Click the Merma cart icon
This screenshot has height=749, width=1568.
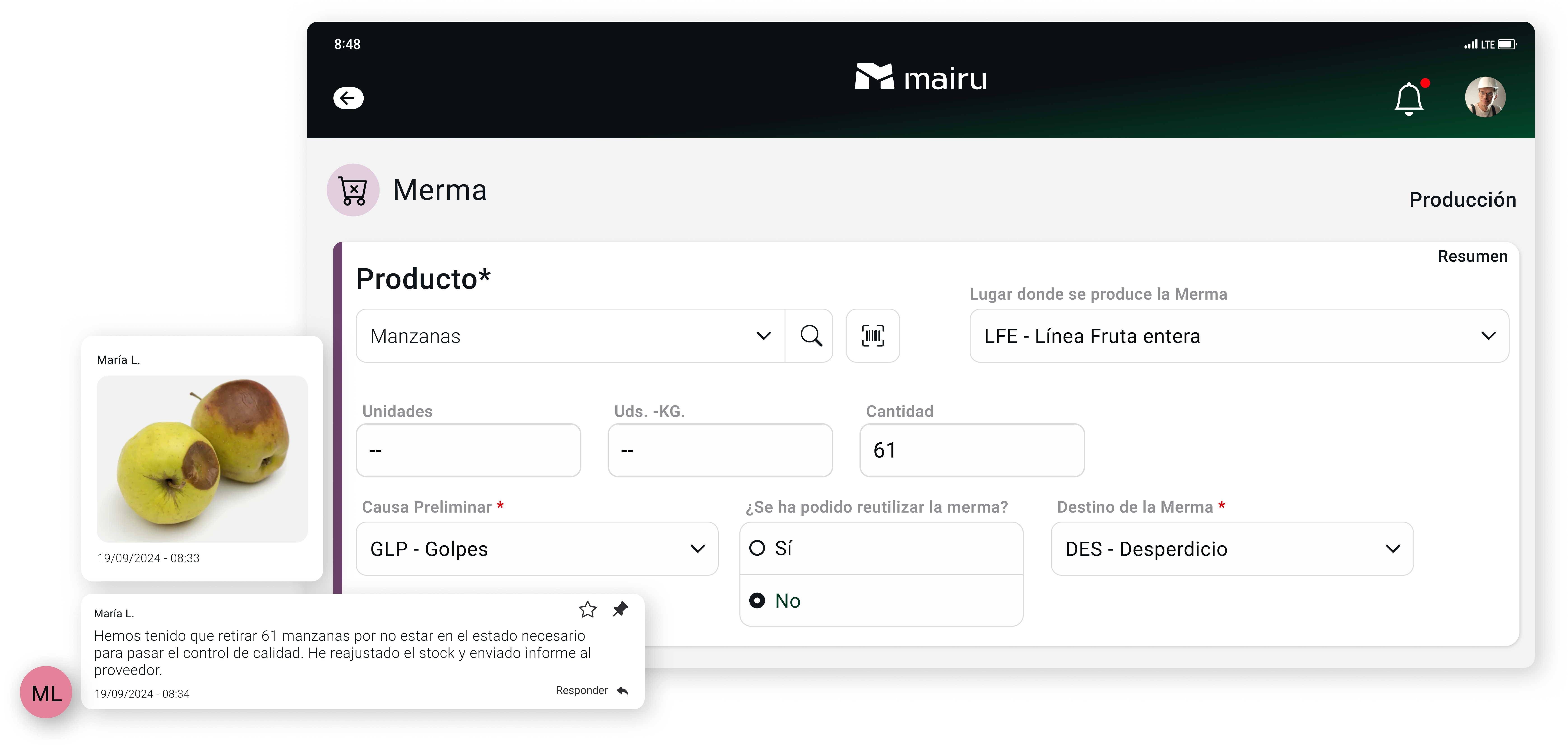tap(353, 190)
